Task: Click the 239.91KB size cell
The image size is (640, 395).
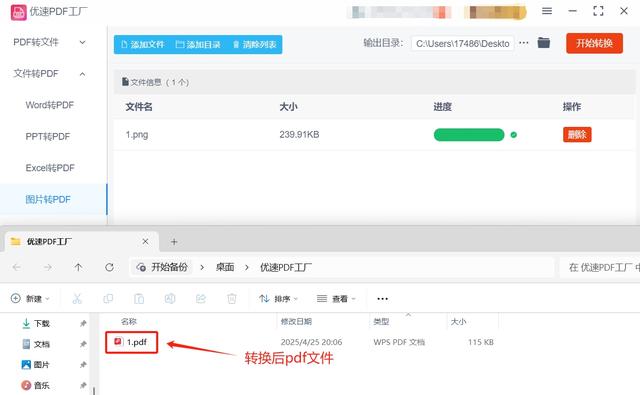Action: tap(299, 134)
